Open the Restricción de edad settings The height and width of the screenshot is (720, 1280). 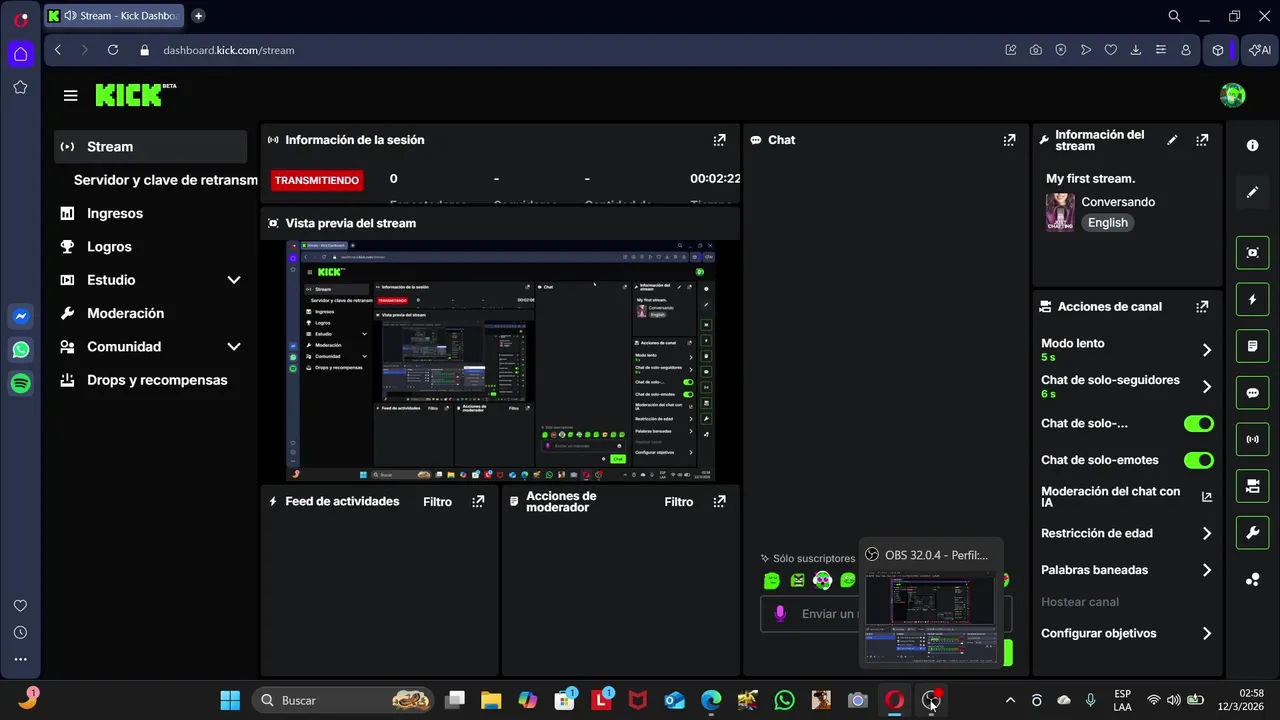point(1127,533)
